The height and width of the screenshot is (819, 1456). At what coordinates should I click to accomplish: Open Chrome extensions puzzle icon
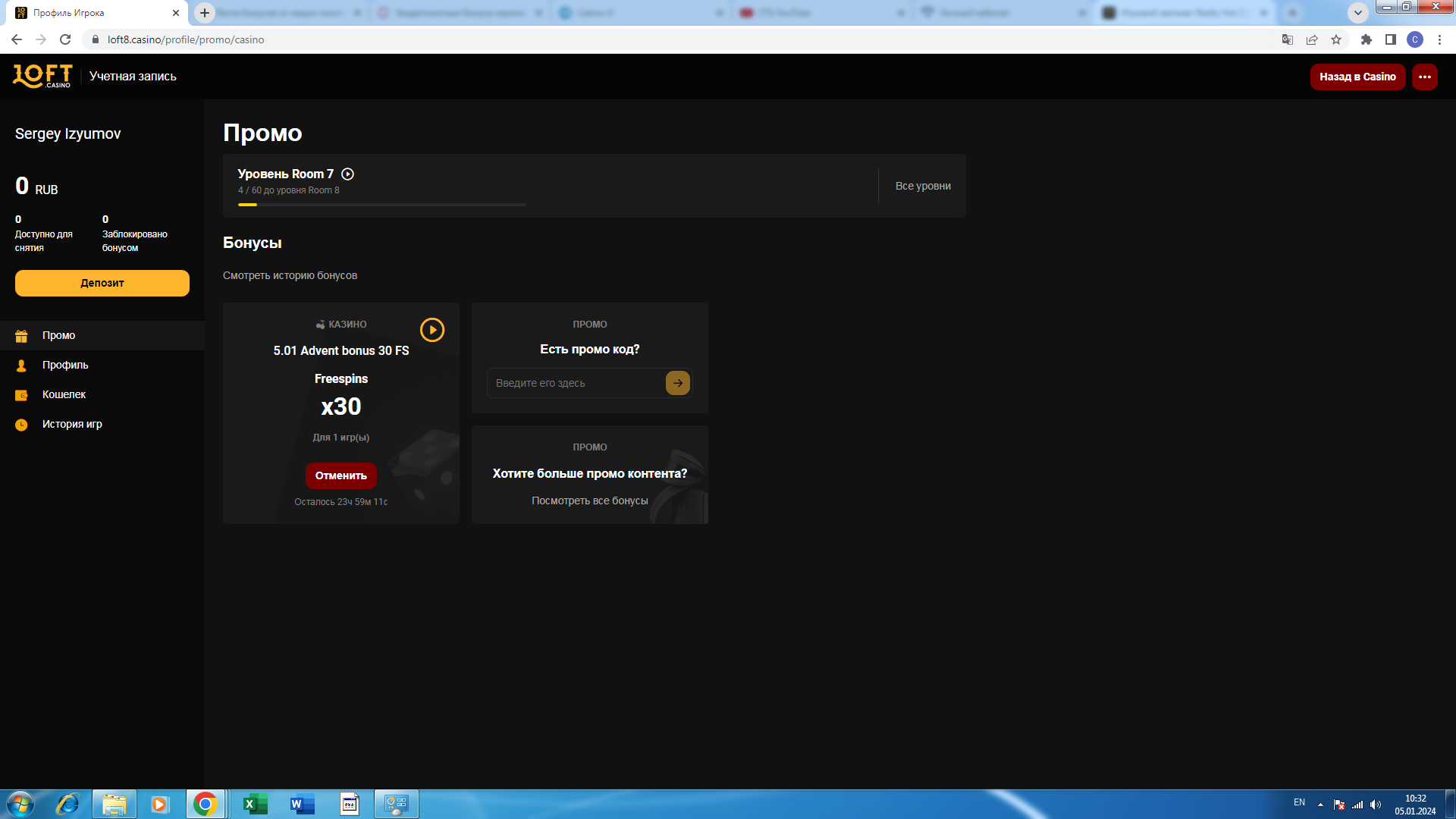coord(1366,39)
